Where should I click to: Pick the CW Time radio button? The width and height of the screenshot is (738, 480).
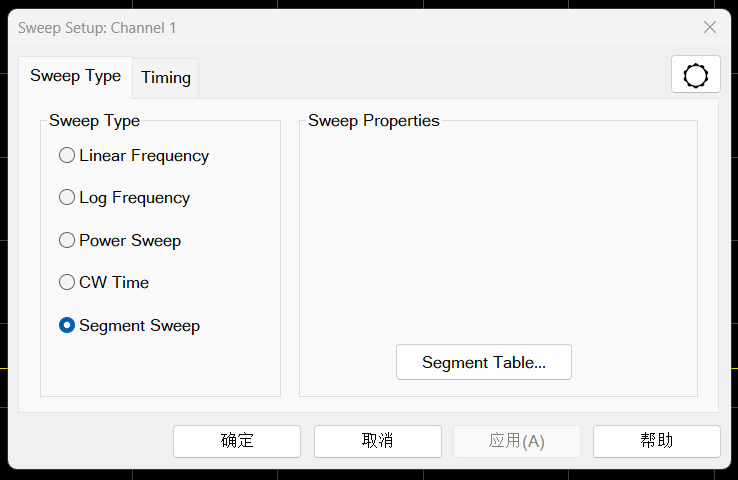pos(67,283)
